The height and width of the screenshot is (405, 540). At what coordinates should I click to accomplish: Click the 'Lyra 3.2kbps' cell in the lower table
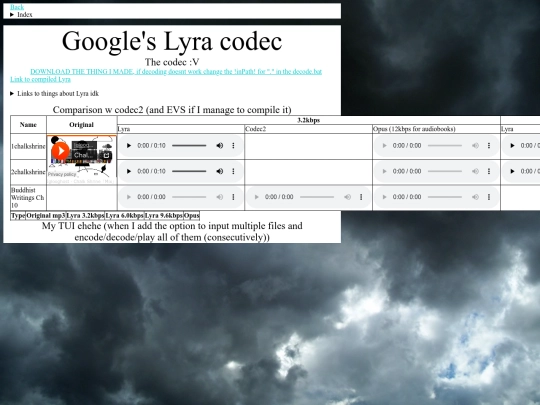pyautogui.click(x=85, y=216)
